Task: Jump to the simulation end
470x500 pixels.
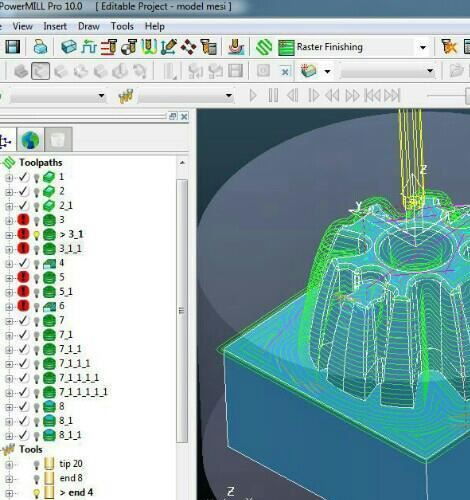Action: click(x=392, y=96)
